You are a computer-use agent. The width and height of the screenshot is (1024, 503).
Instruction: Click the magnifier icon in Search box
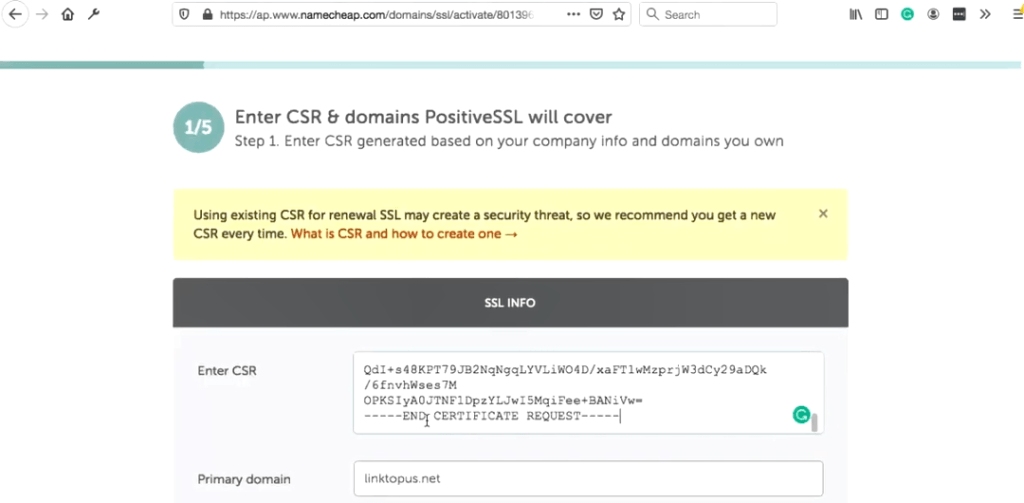(652, 14)
